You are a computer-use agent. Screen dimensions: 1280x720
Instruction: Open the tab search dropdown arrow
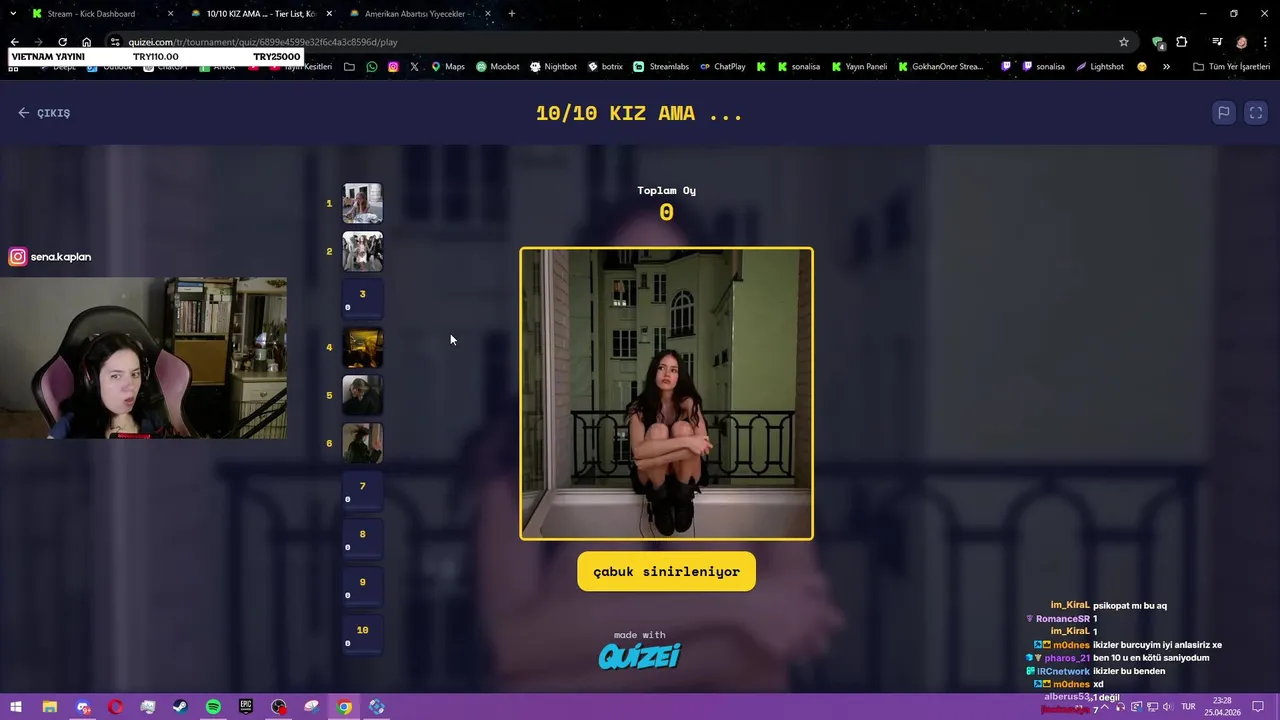coord(13,14)
